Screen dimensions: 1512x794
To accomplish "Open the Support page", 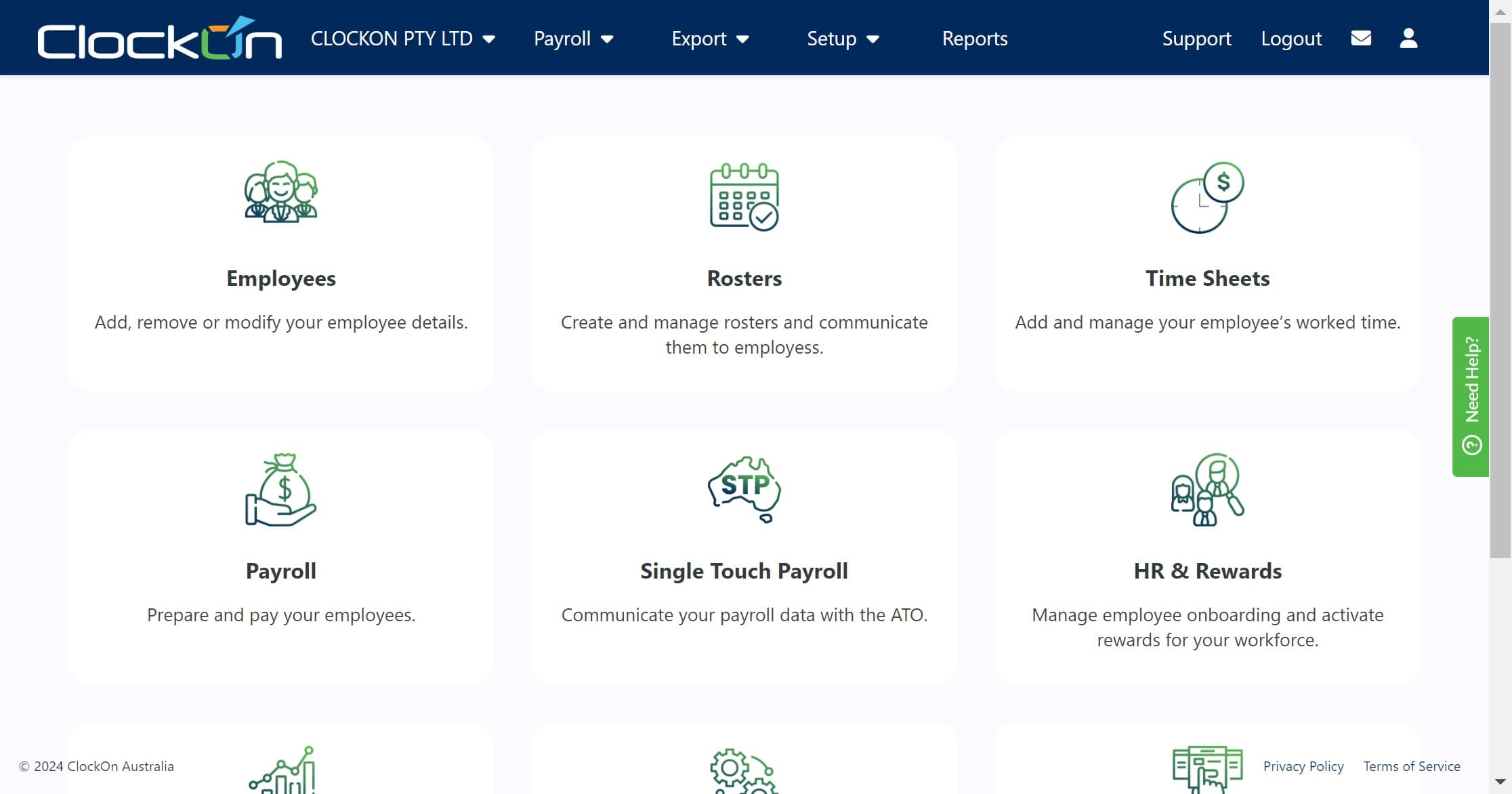I will (x=1197, y=39).
